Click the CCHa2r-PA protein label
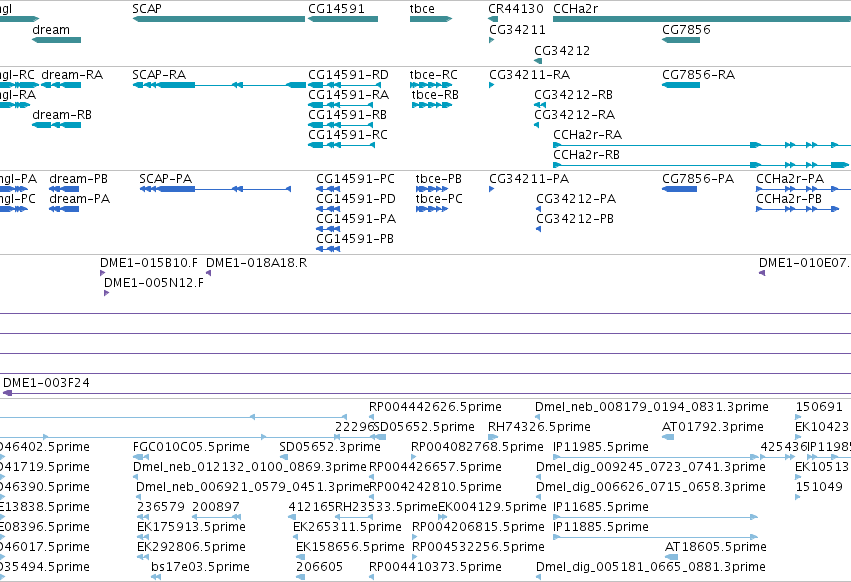 [790, 179]
